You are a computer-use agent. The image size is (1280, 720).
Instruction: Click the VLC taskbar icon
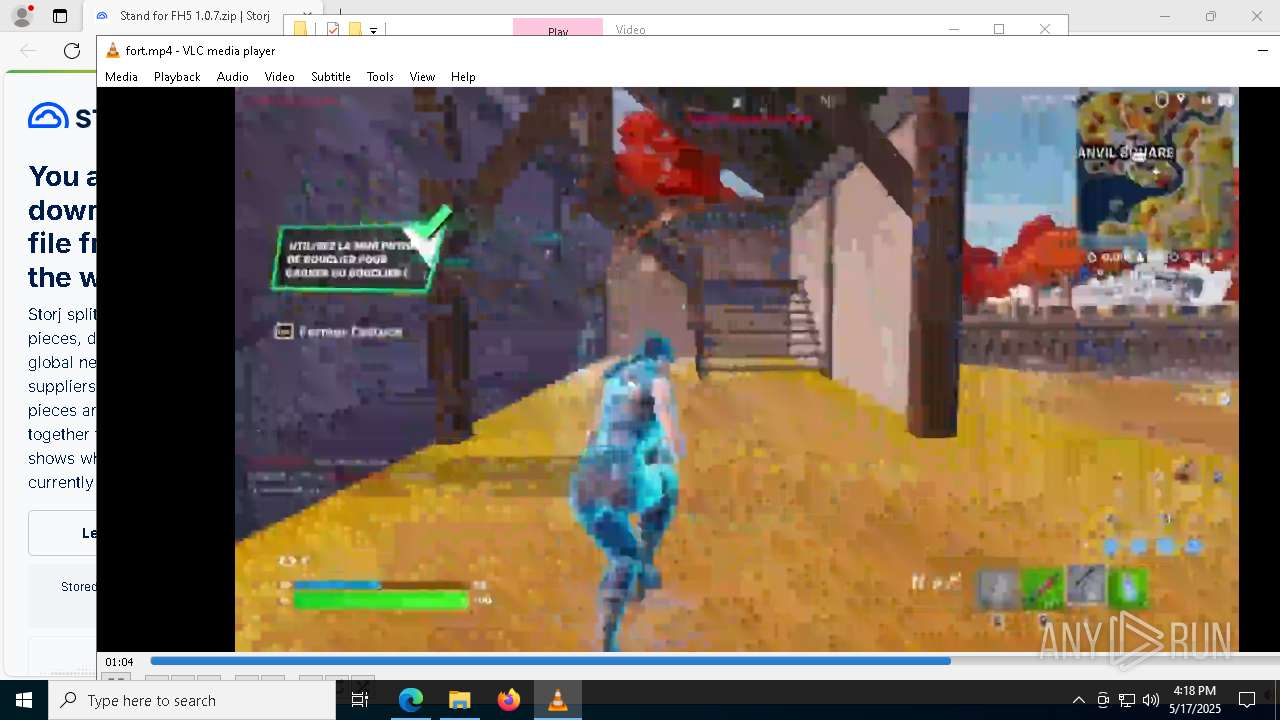558,700
